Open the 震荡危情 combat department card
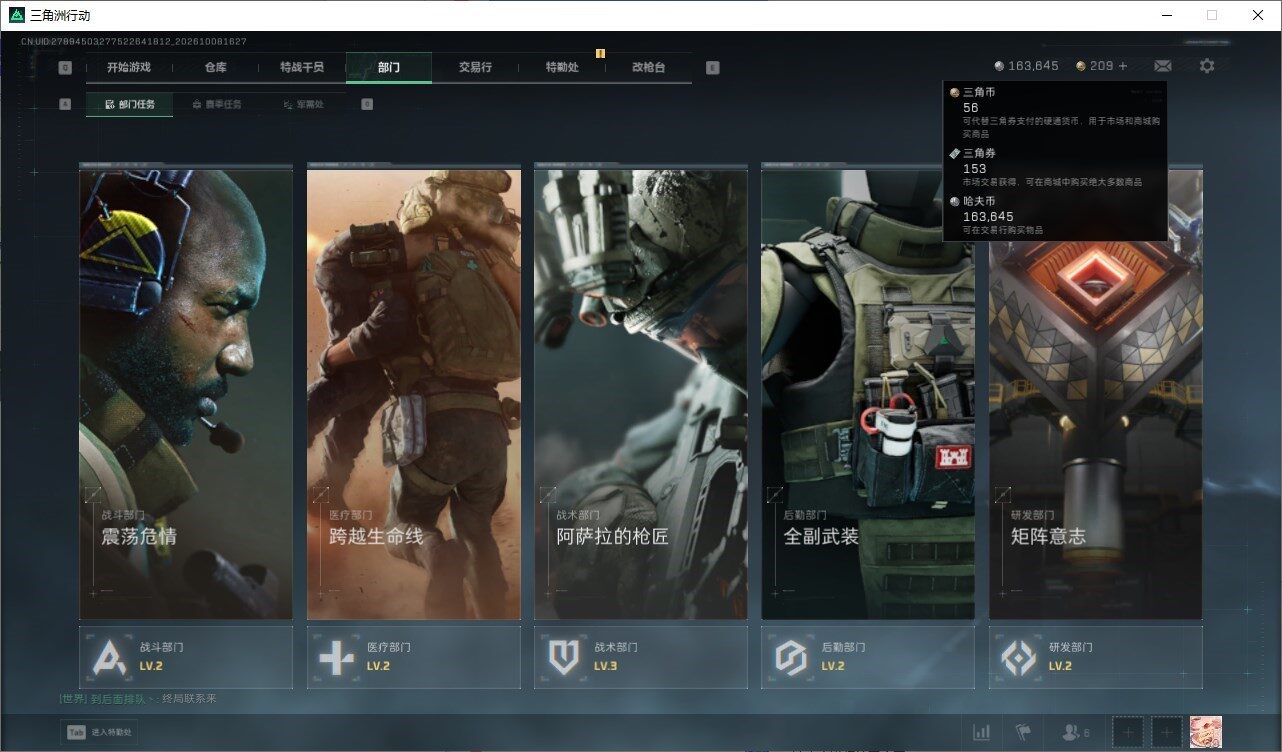This screenshot has width=1282, height=752. tap(186, 394)
